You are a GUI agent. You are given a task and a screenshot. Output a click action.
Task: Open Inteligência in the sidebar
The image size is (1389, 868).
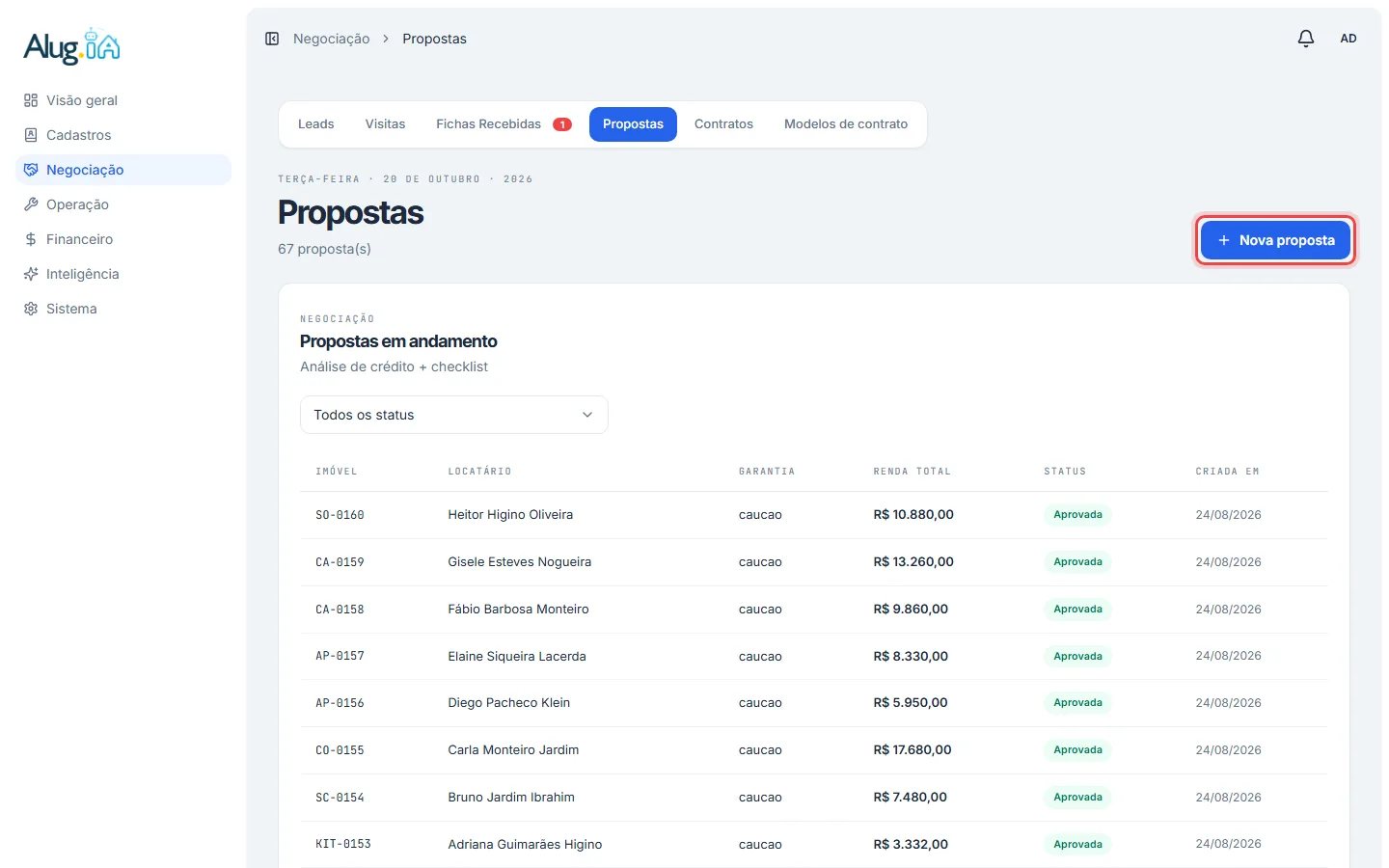pyautogui.click(x=123, y=274)
